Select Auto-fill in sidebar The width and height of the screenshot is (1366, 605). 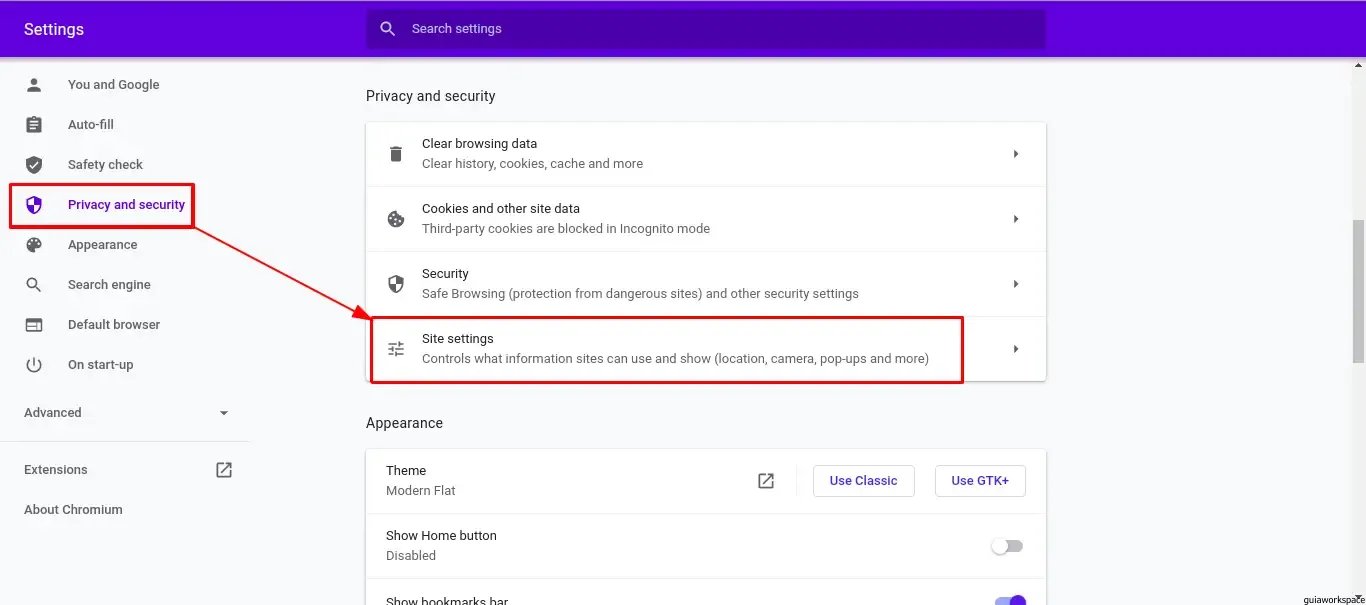pyautogui.click(x=91, y=125)
